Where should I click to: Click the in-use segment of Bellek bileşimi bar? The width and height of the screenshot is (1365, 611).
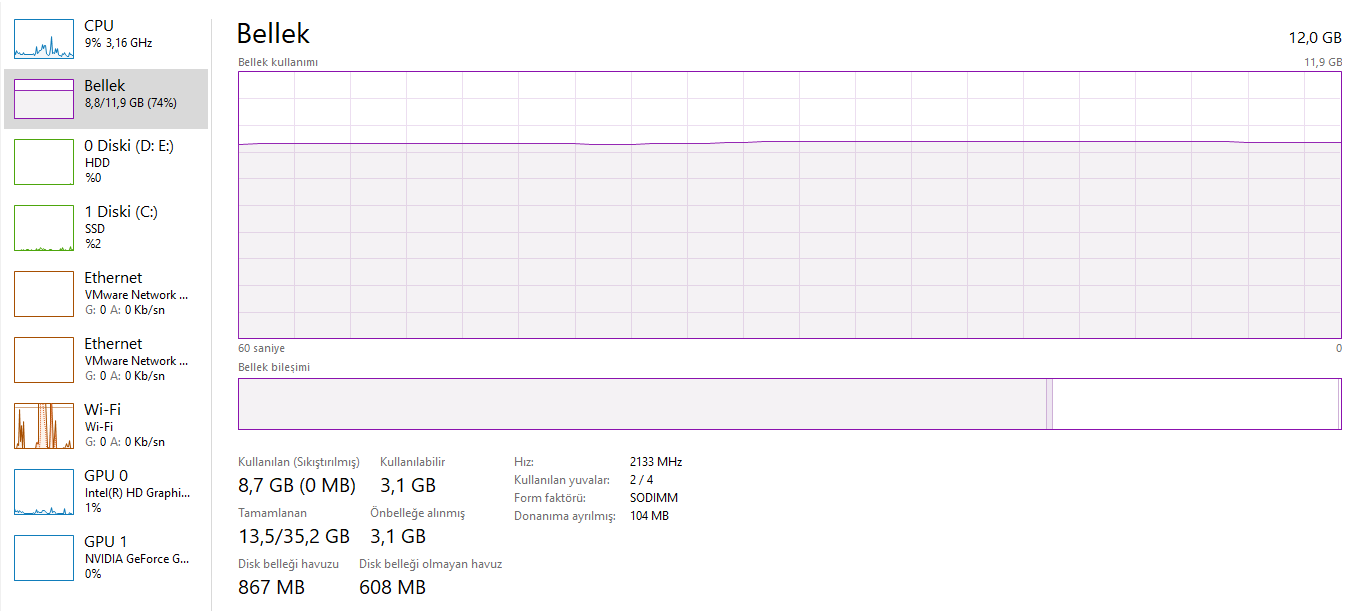(x=641, y=404)
